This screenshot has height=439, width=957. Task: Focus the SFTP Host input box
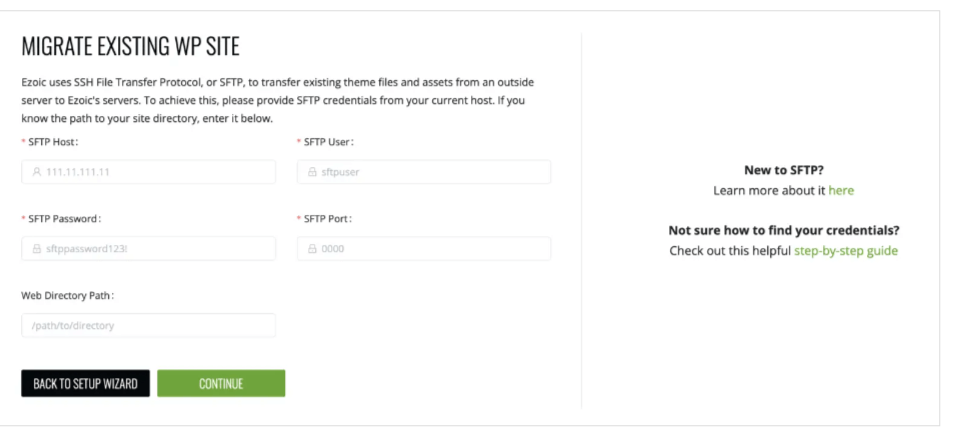[148, 172]
